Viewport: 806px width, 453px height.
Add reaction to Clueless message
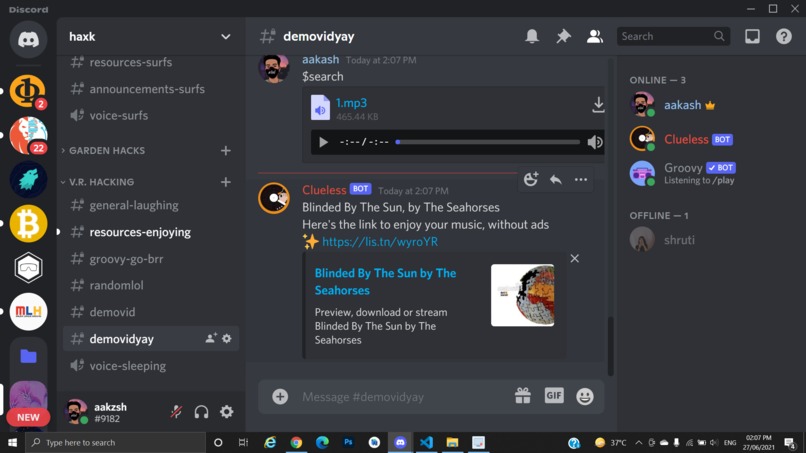tap(530, 179)
